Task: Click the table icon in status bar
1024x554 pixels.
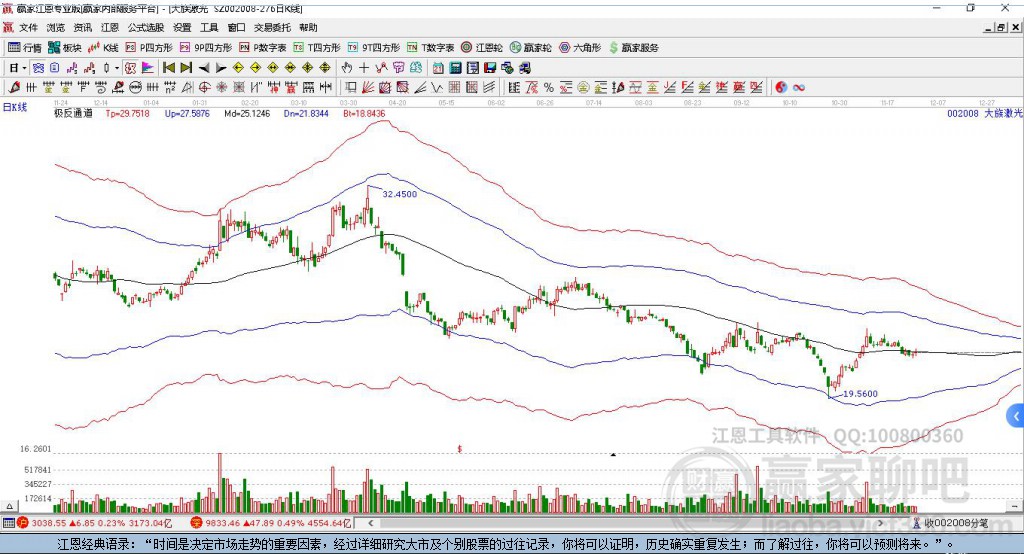Action: 8,523
